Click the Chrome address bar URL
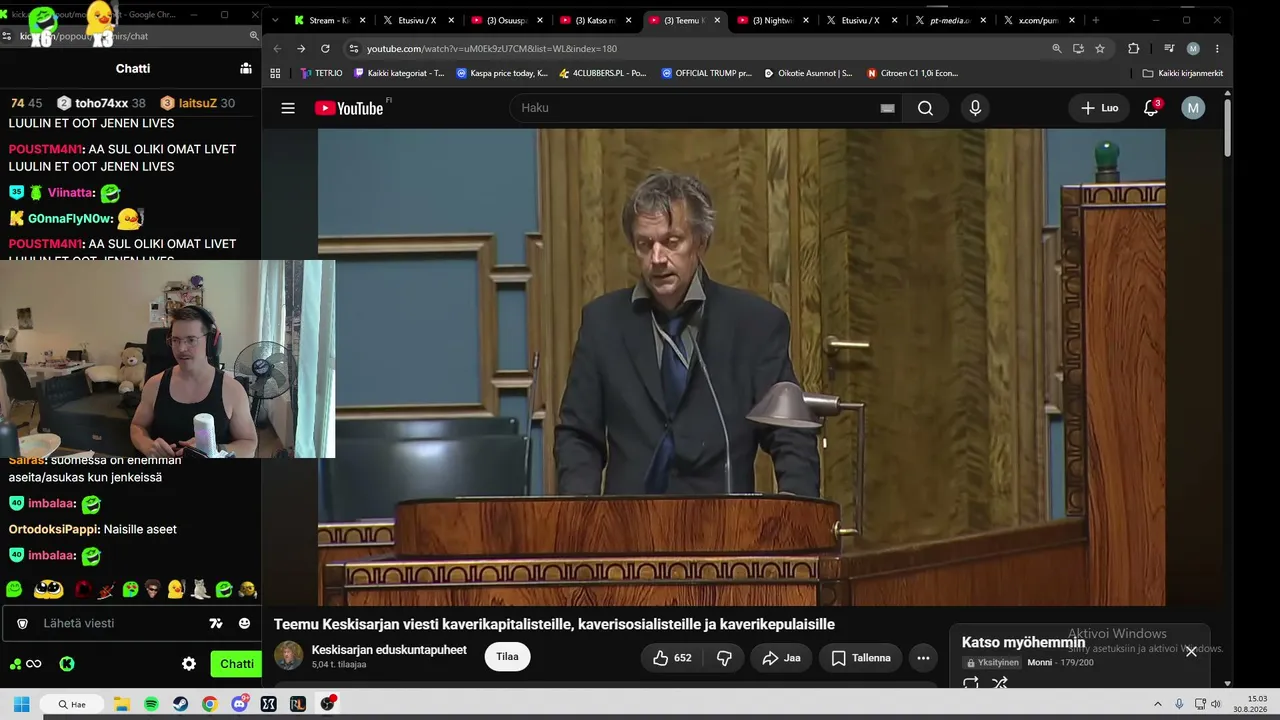Viewport: 1280px width, 720px height. point(491,48)
